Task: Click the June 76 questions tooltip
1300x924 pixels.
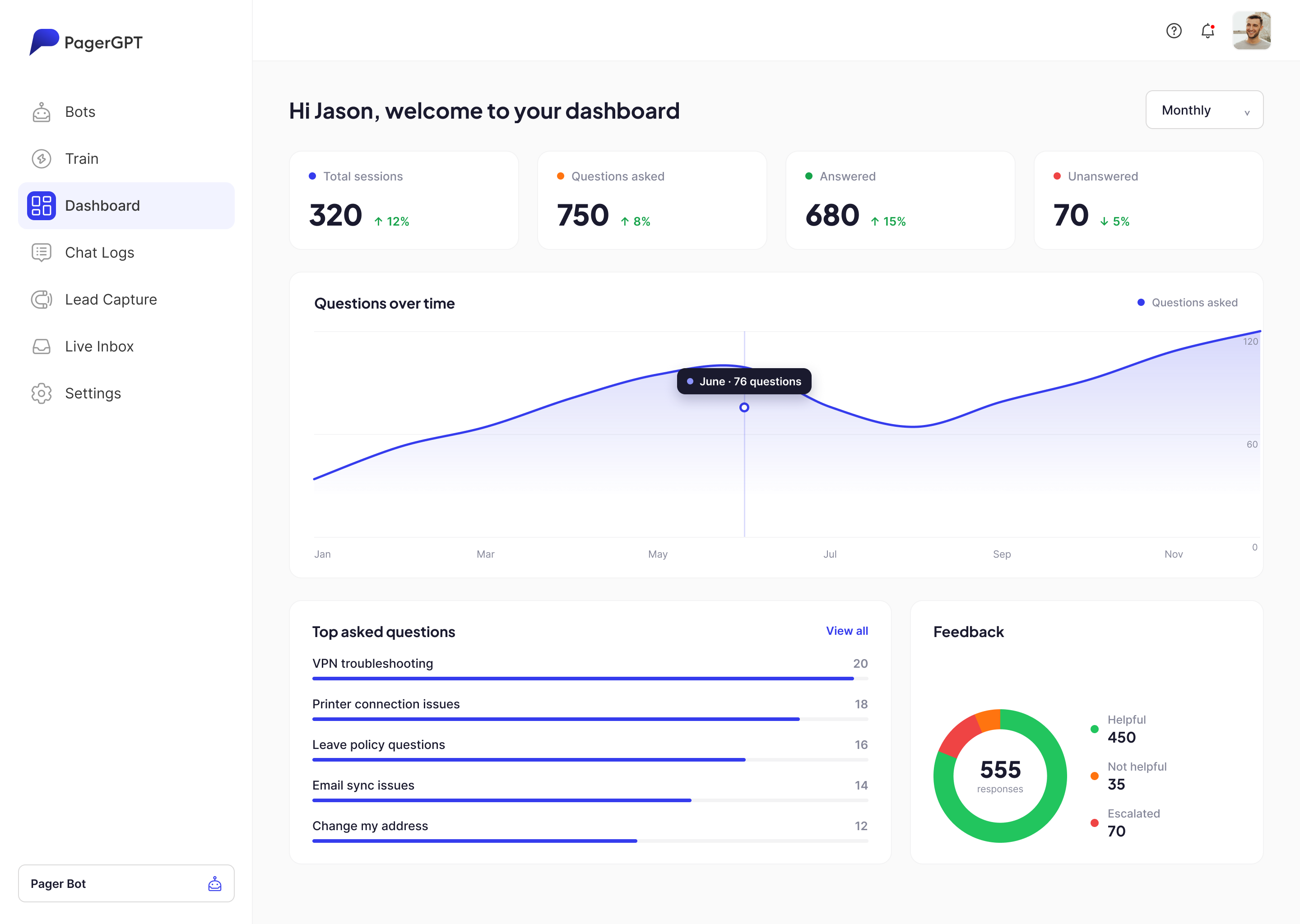Action: (x=744, y=381)
